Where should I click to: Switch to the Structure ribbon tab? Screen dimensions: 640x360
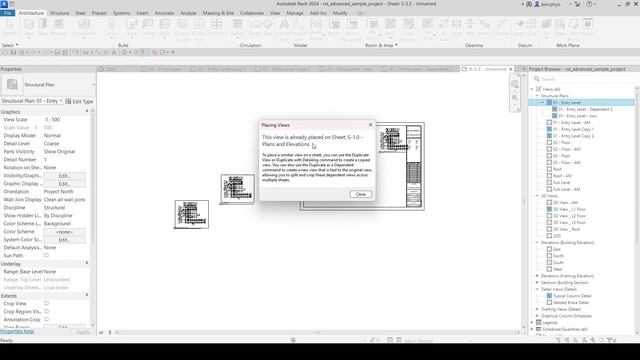pos(59,13)
